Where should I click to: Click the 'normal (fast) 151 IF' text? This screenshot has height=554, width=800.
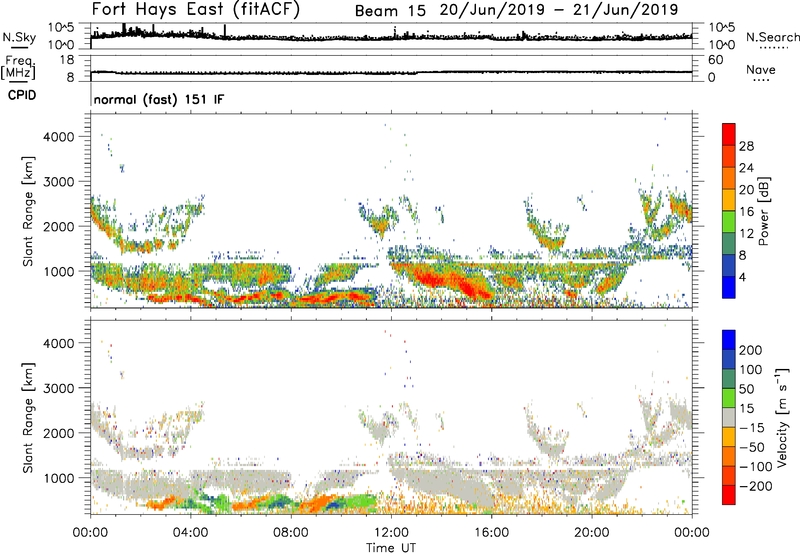tap(159, 99)
